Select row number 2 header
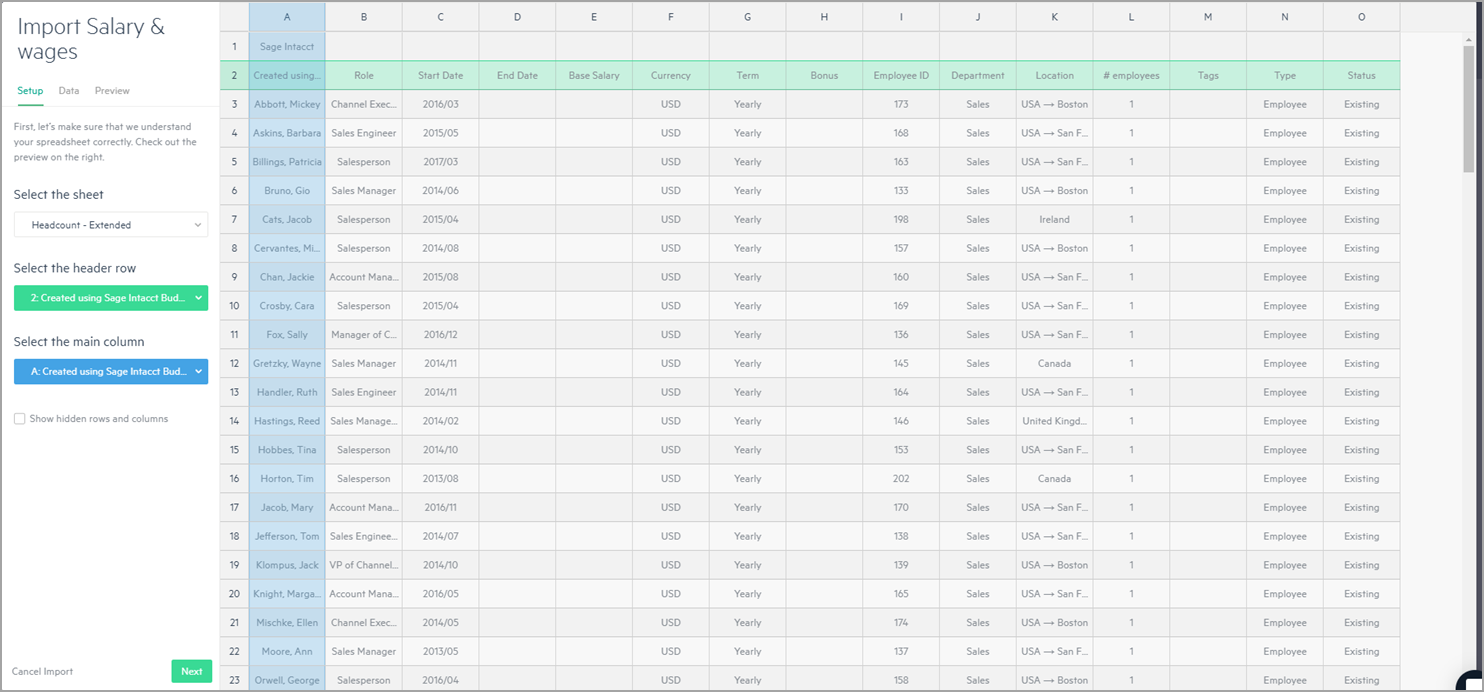Screen dimensions: 1484x692 (234, 75)
